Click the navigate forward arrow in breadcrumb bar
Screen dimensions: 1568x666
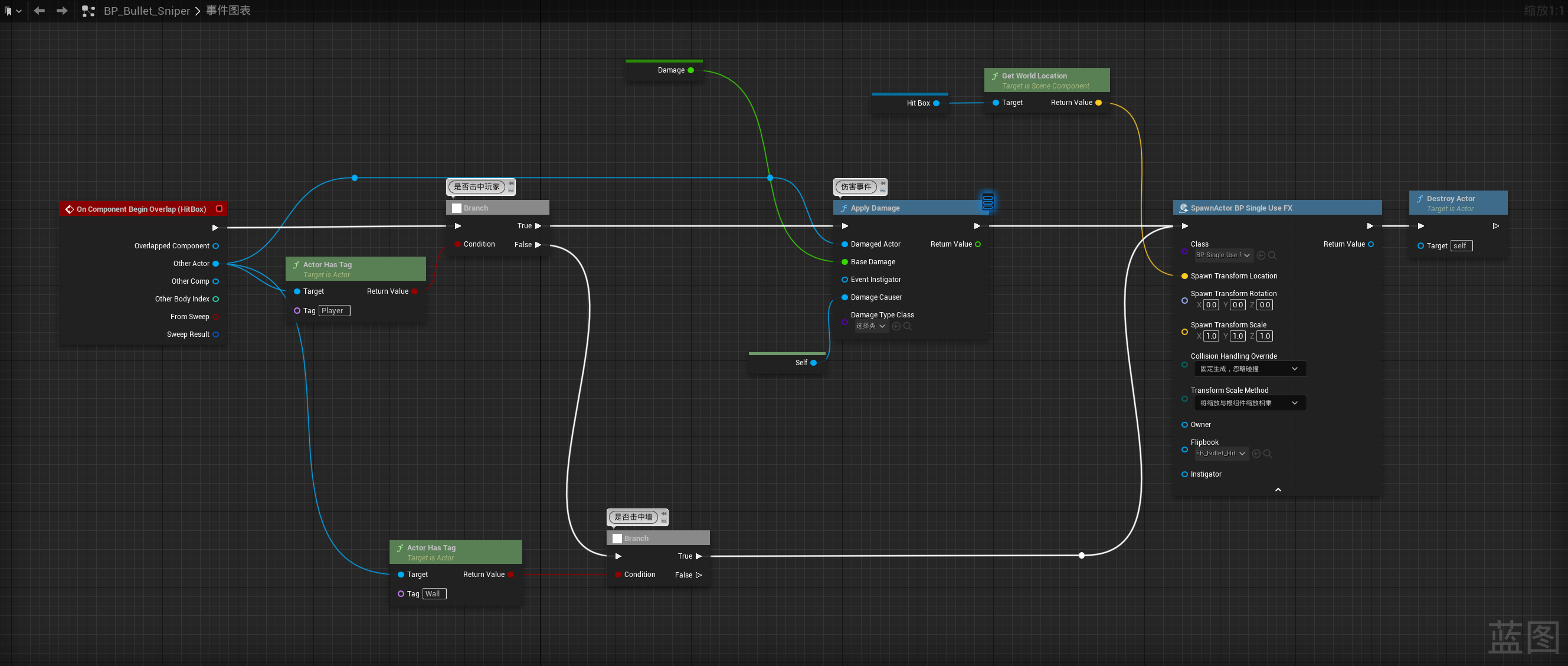click(x=61, y=11)
